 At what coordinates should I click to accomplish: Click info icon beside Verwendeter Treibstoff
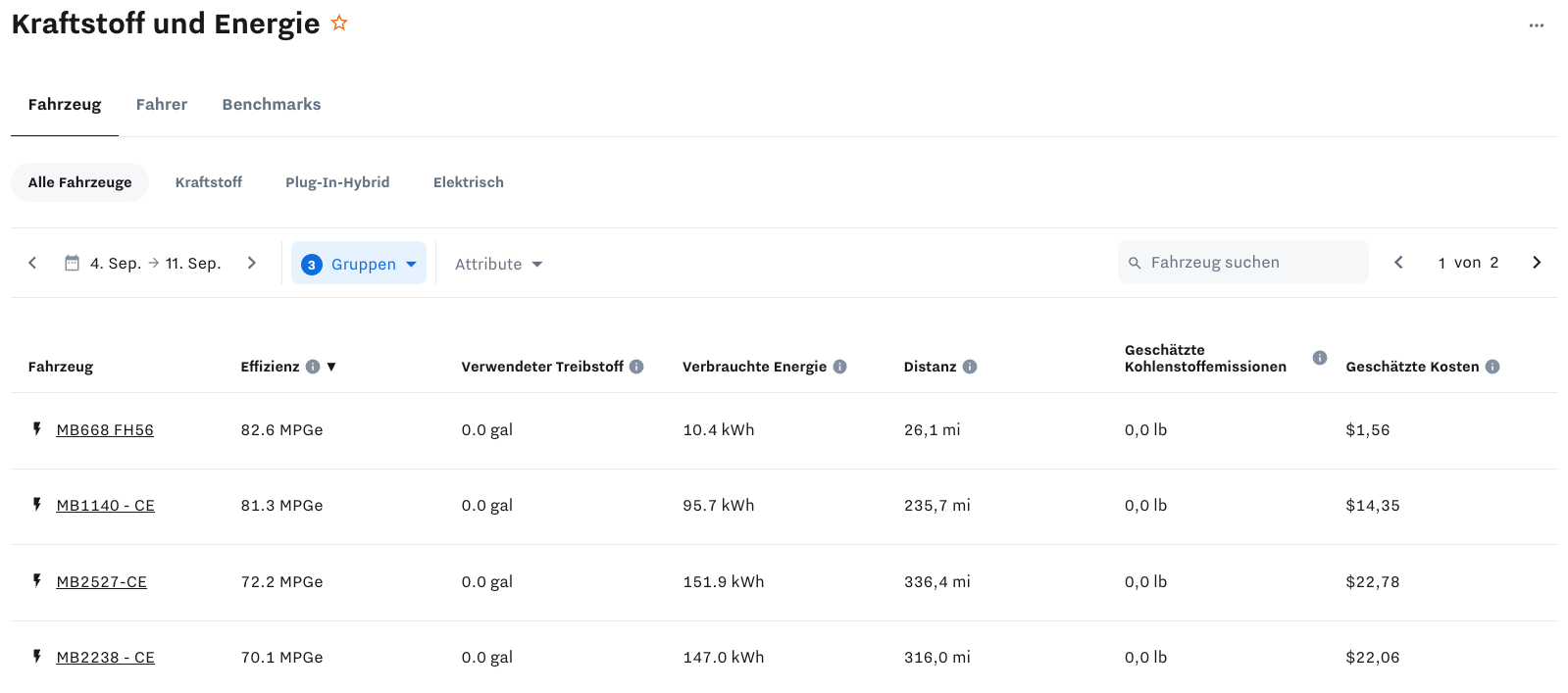tap(636, 367)
